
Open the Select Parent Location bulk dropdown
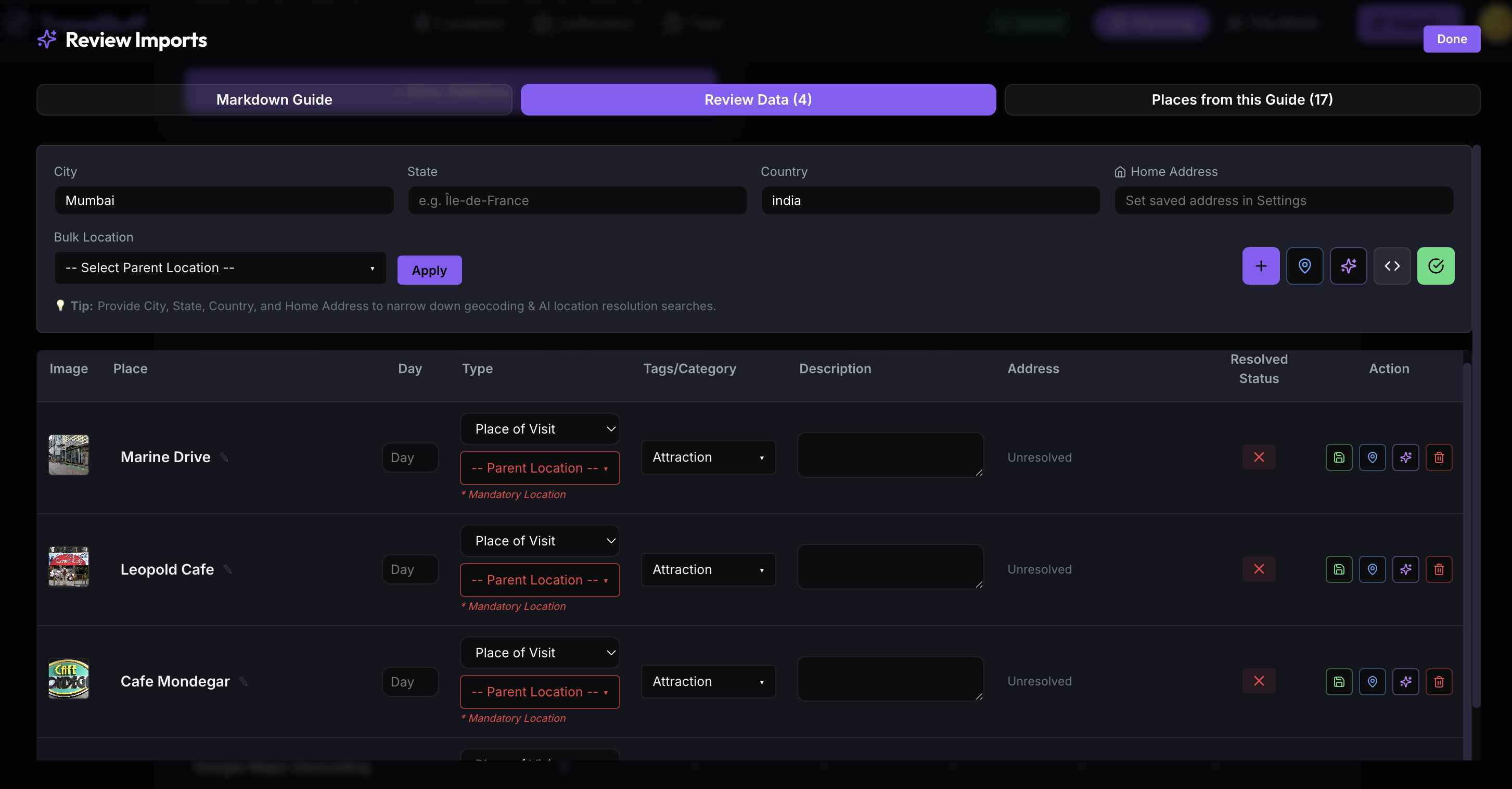pyautogui.click(x=220, y=268)
